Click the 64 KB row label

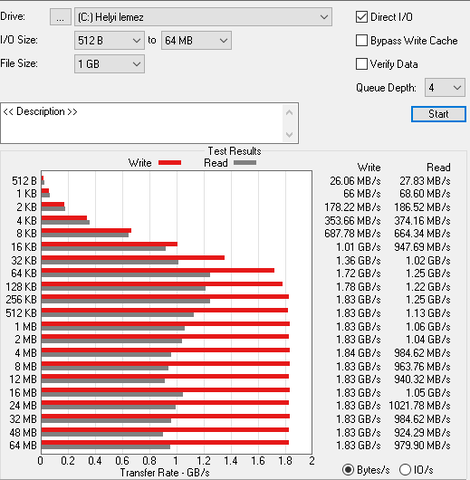click(x=24, y=273)
